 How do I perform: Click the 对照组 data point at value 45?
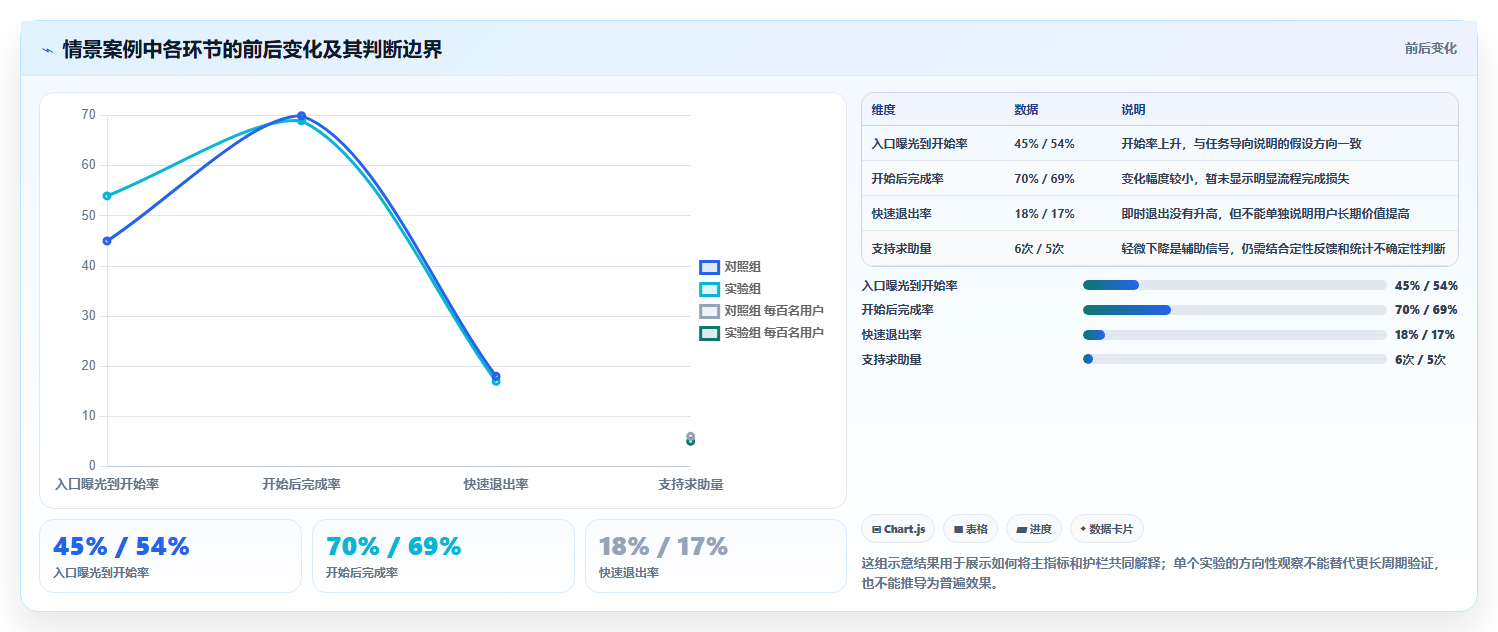point(107,241)
